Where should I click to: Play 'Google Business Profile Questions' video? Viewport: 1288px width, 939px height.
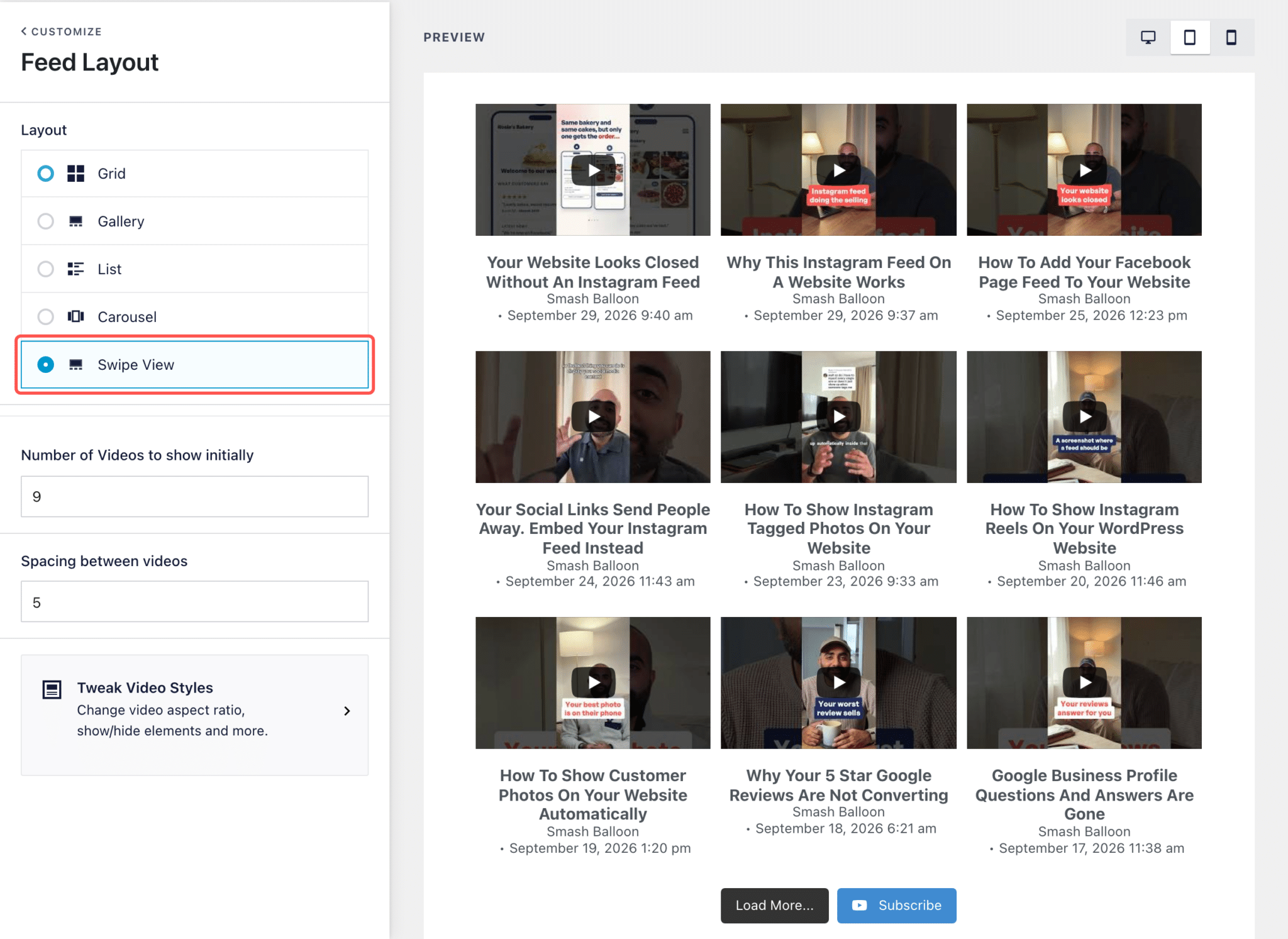click(1084, 682)
